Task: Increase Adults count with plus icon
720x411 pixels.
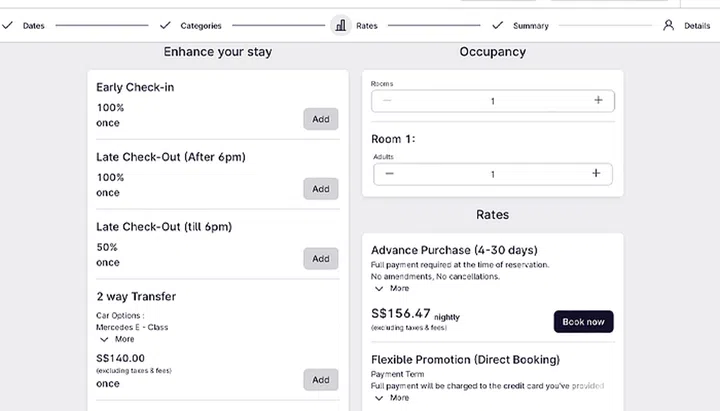Action: click(x=596, y=173)
